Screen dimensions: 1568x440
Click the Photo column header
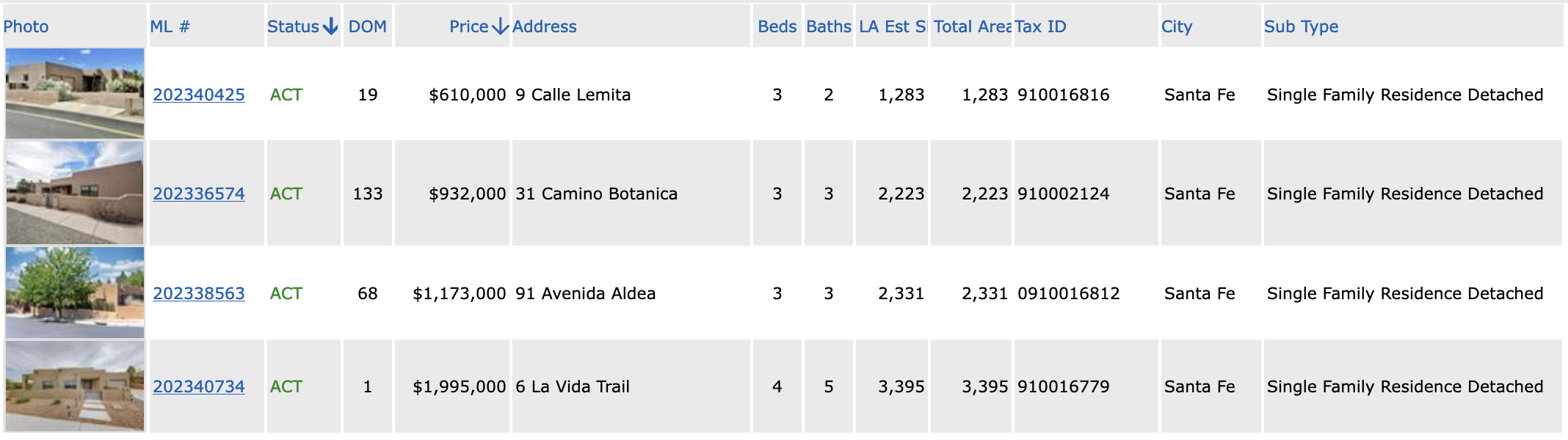26,26
